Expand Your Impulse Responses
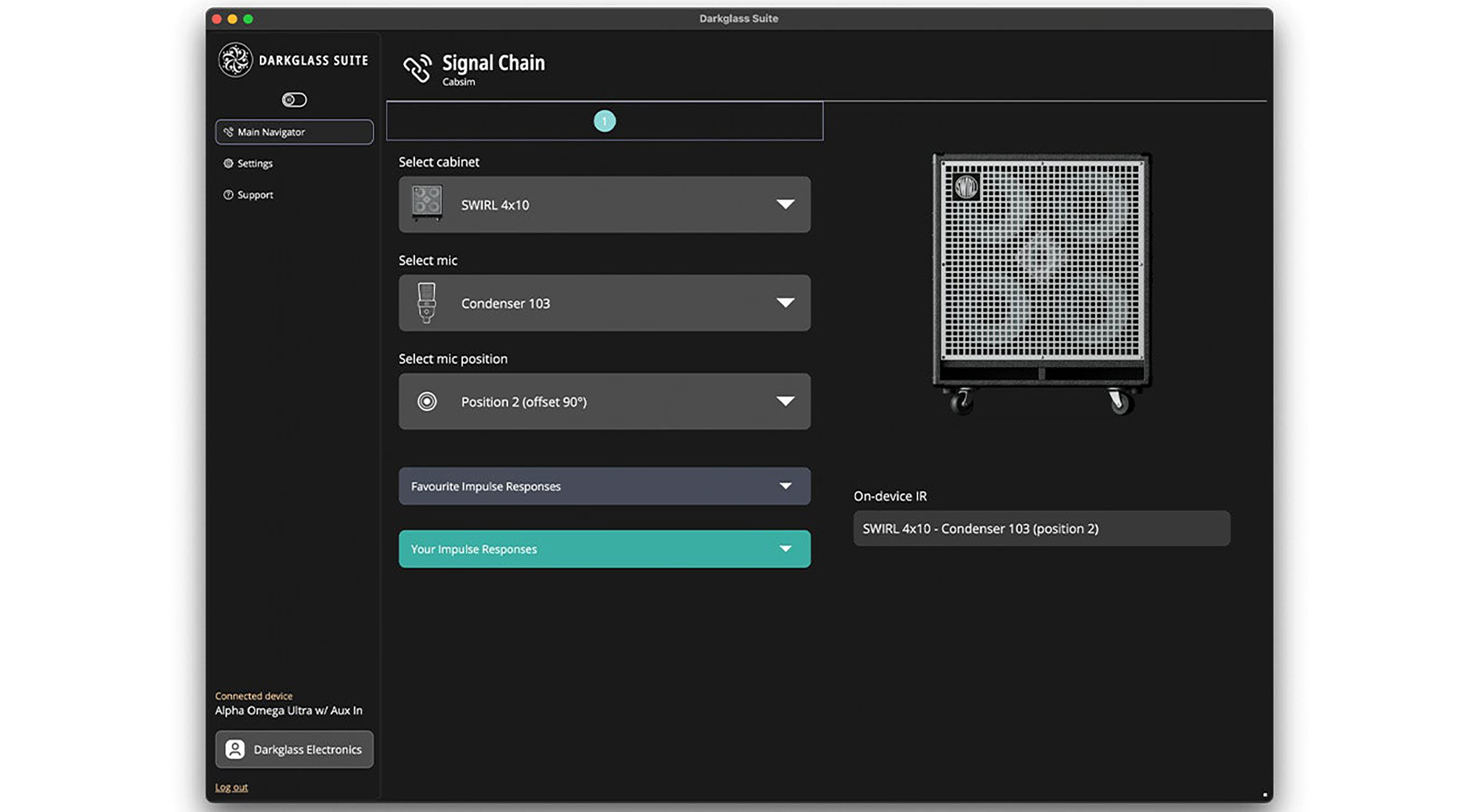This screenshot has height=812, width=1477. point(604,549)
